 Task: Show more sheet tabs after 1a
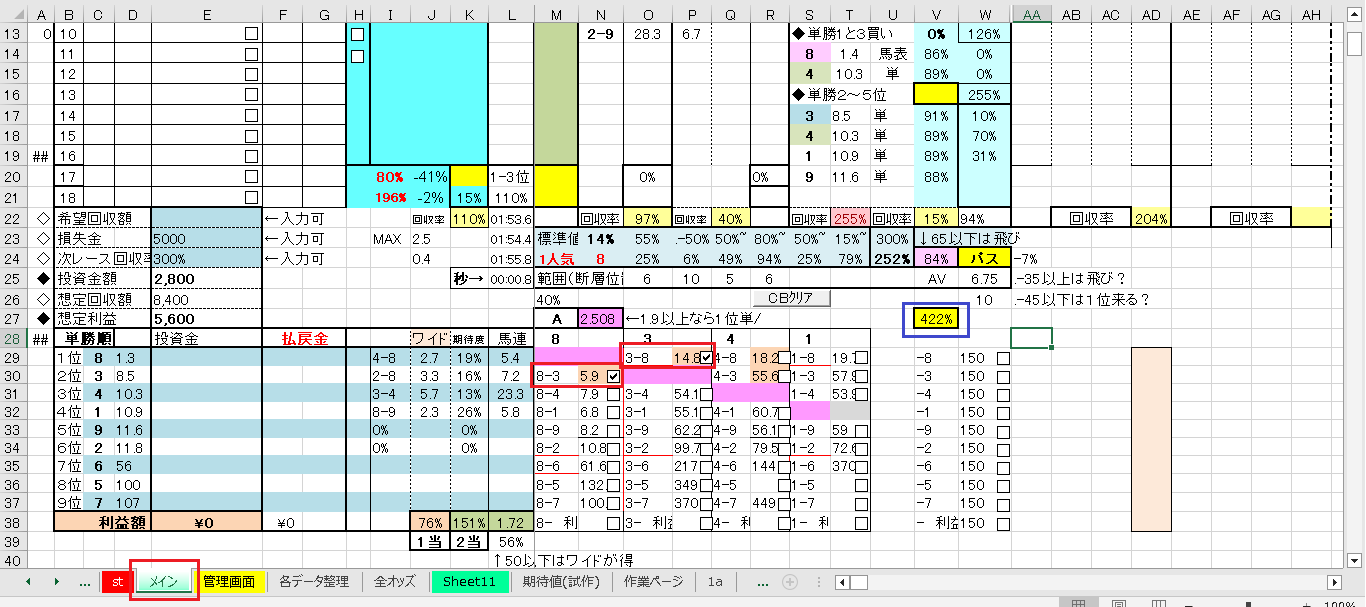763,582
